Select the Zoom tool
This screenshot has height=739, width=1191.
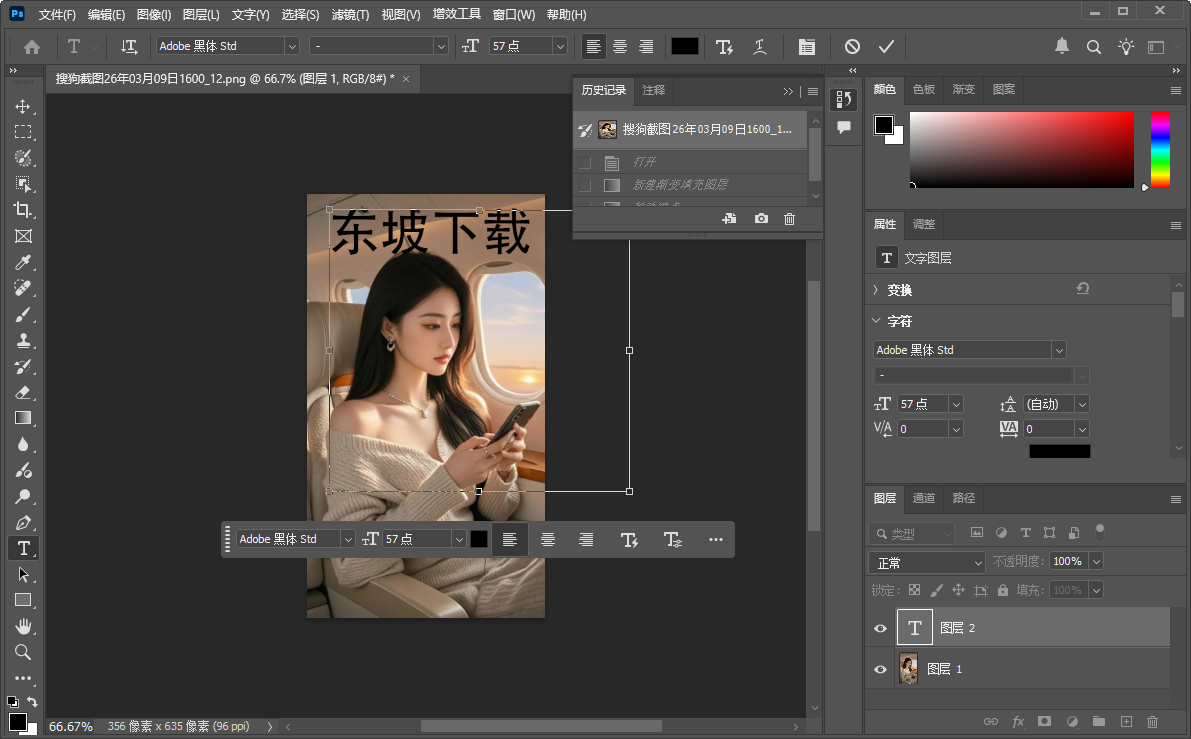pos(23,652)
